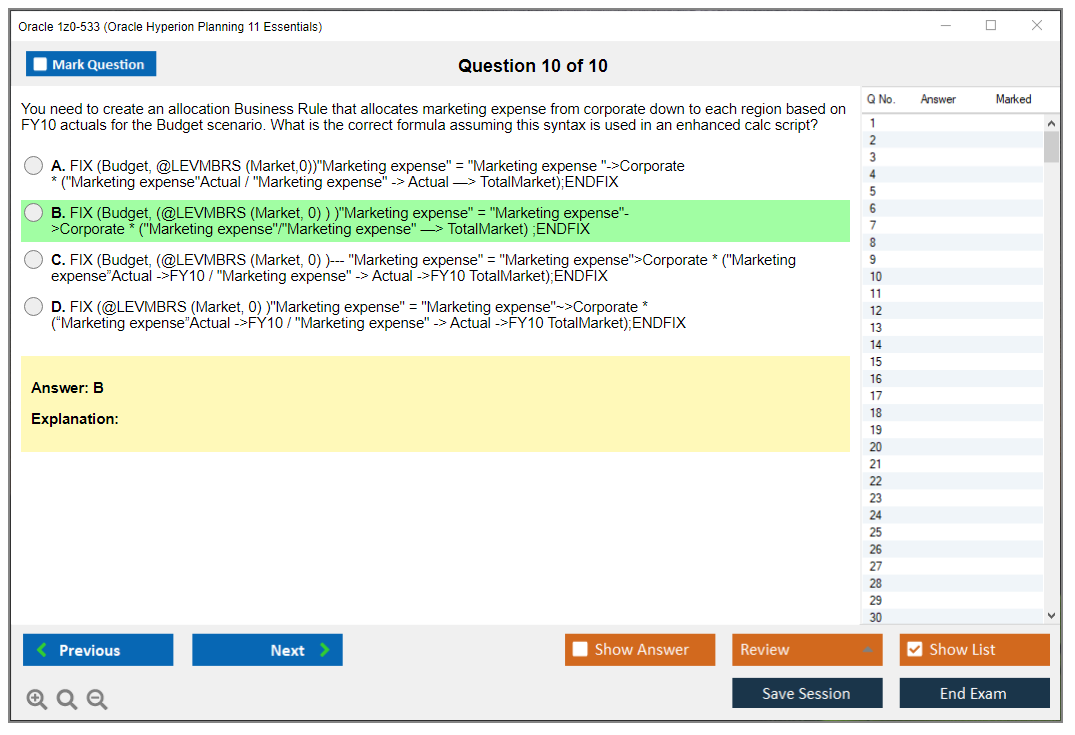Select question 10 row in list

click(x=950, y=277)
